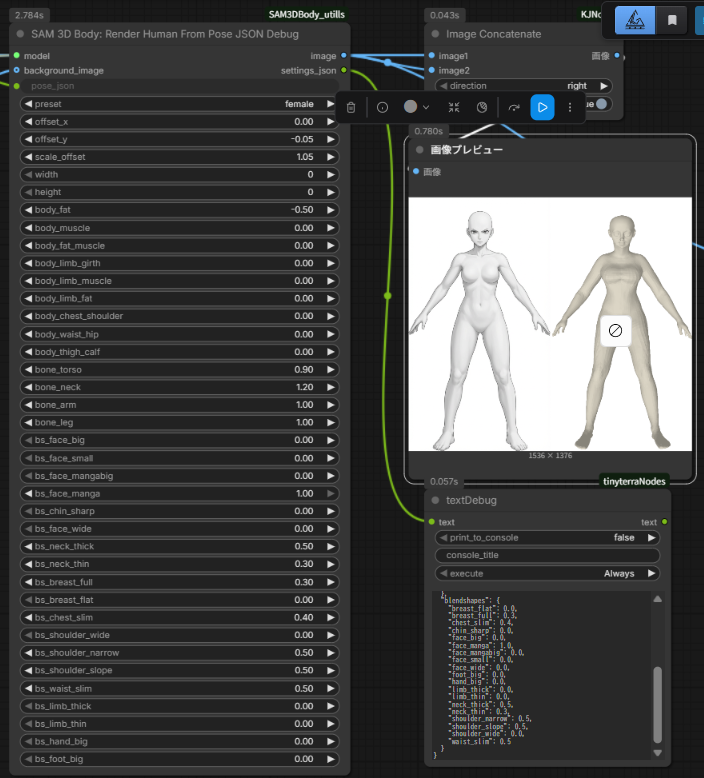Click the bypass node toolbar icon
The width and height of the screenshot is (704, 778).
(482, 107)
